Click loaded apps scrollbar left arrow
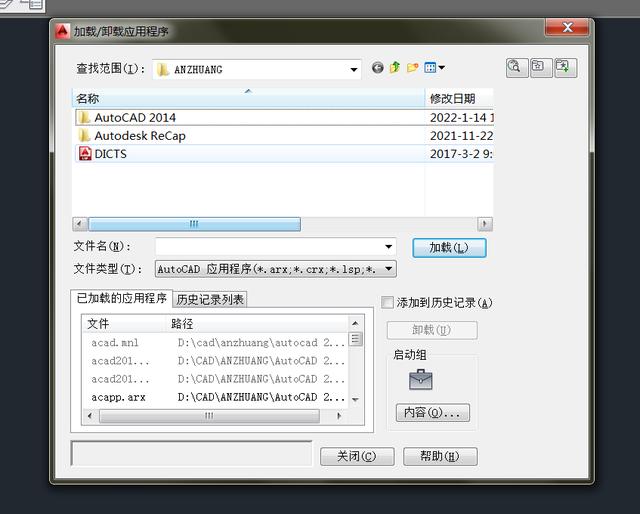The image size is (640, 514). pyautogui.click(x=90, y=416)
